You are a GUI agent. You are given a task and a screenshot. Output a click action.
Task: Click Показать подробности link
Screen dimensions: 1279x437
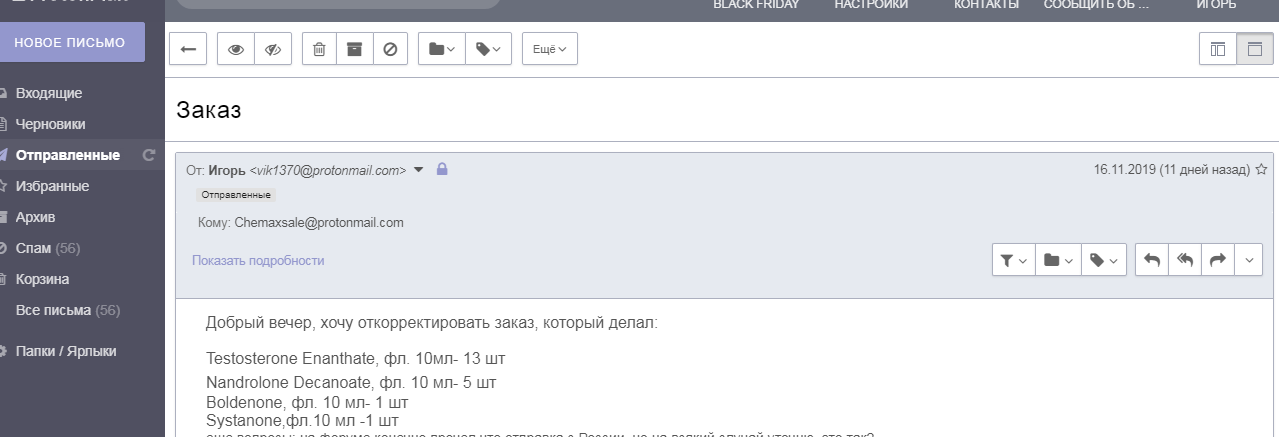click(x=258, y=261)
